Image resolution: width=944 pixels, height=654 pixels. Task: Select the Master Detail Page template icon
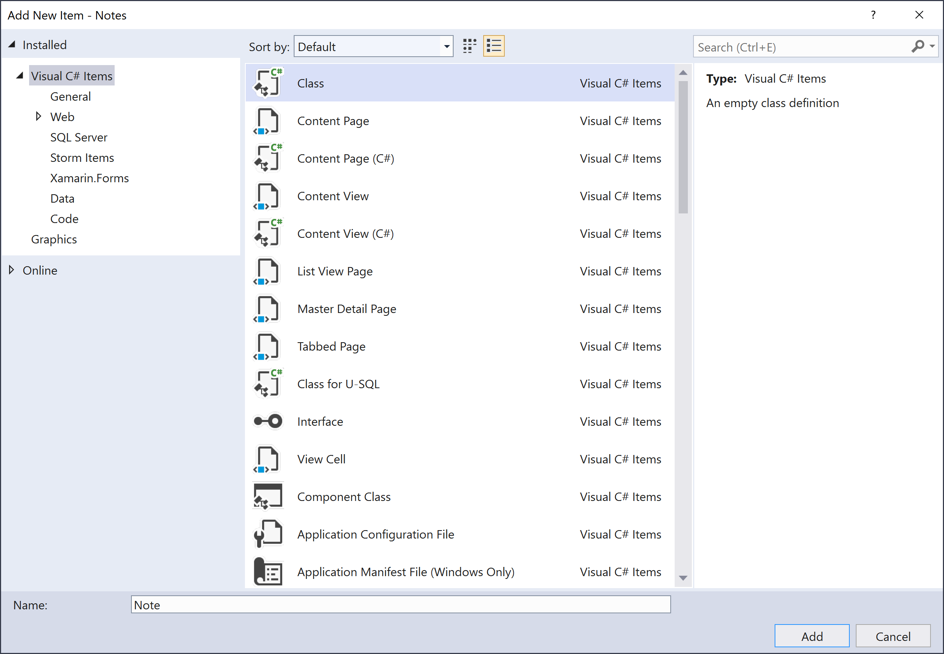pos(267,308)
